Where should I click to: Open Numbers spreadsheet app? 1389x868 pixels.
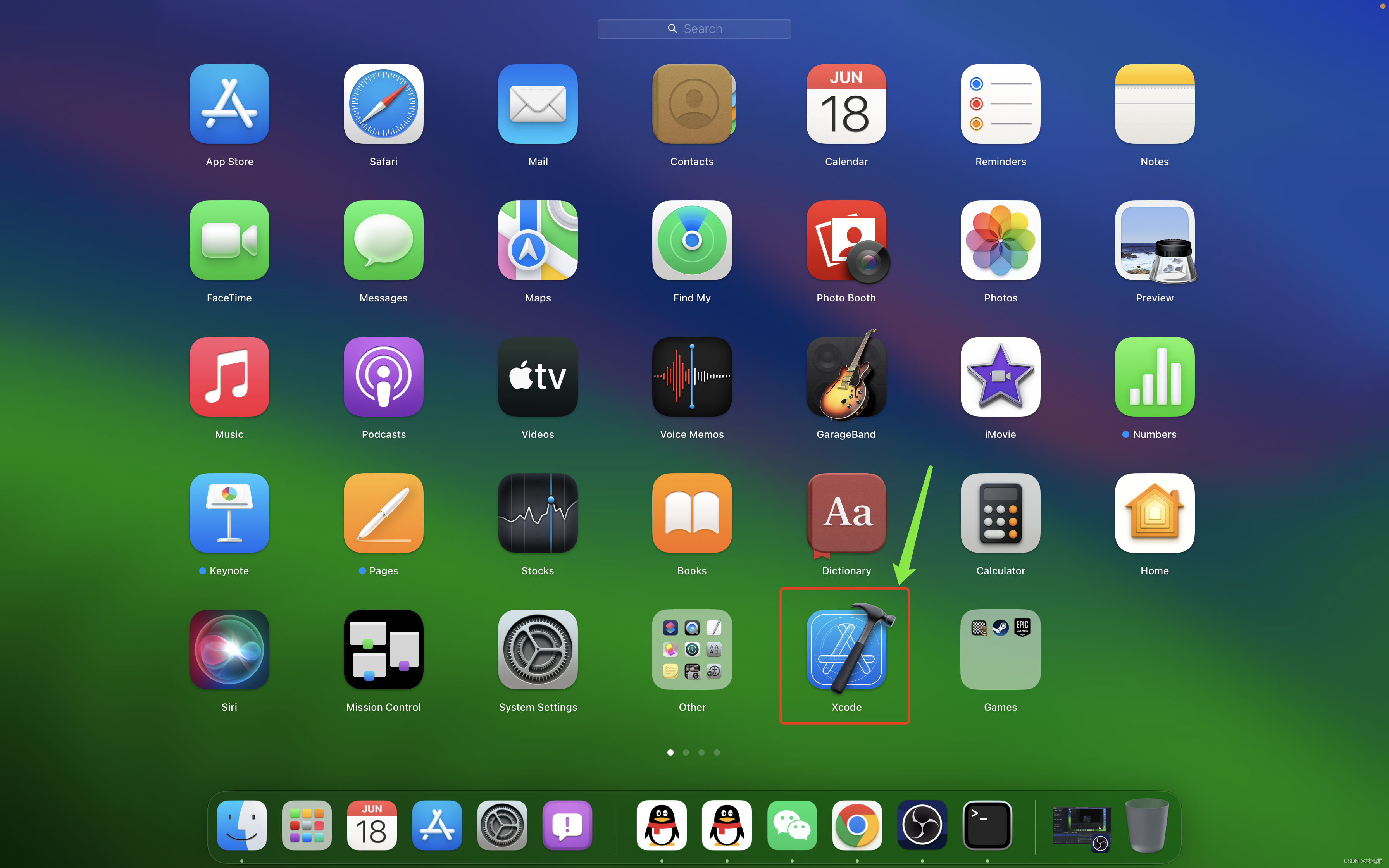click(1154, 377)
